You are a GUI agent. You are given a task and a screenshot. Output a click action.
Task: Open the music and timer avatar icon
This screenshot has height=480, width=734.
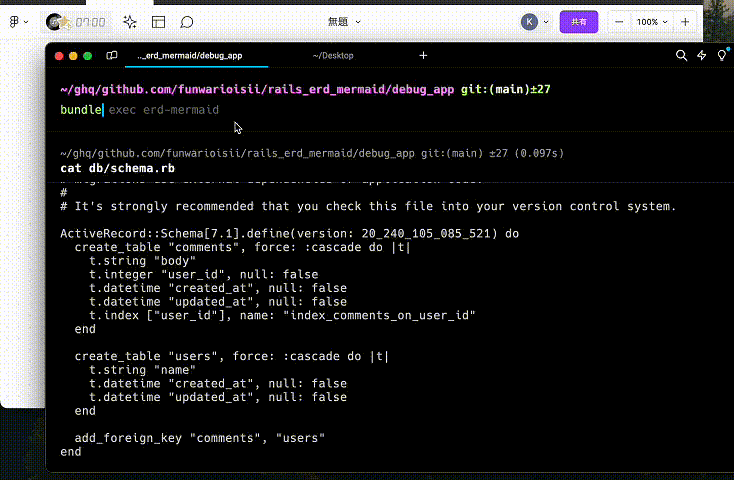58,22
